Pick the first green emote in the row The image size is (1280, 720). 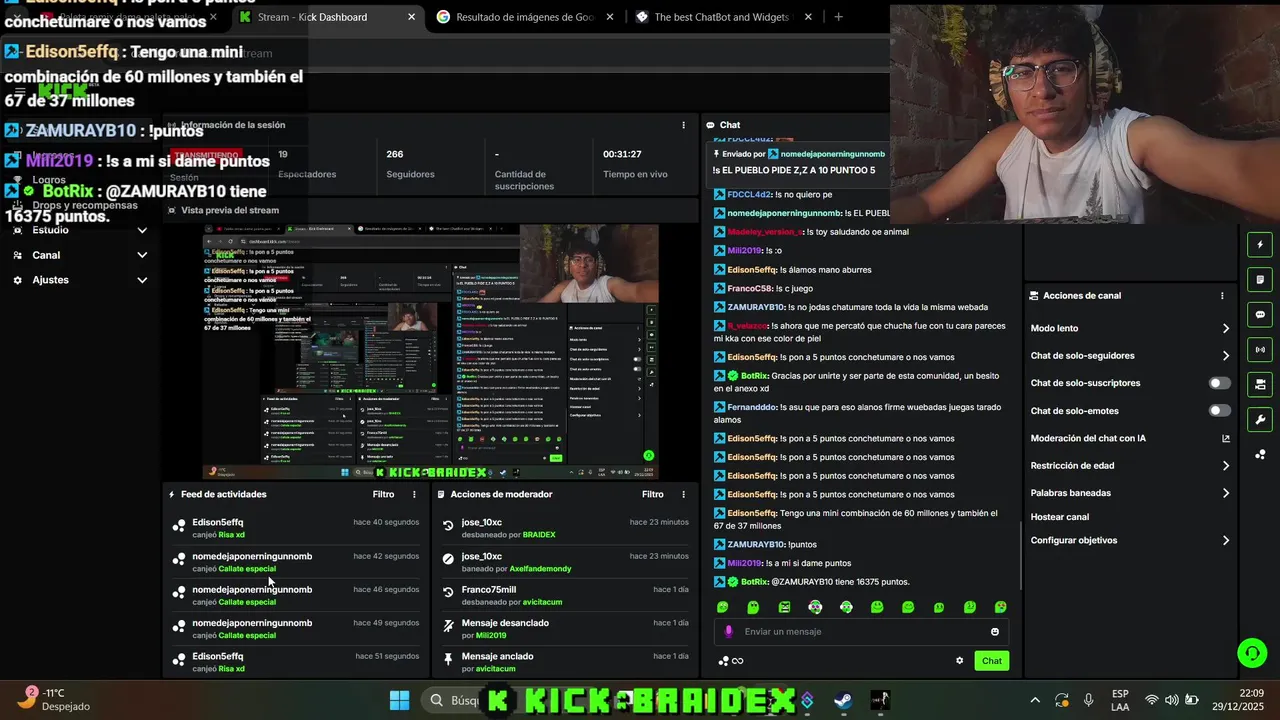click(723, 607)
